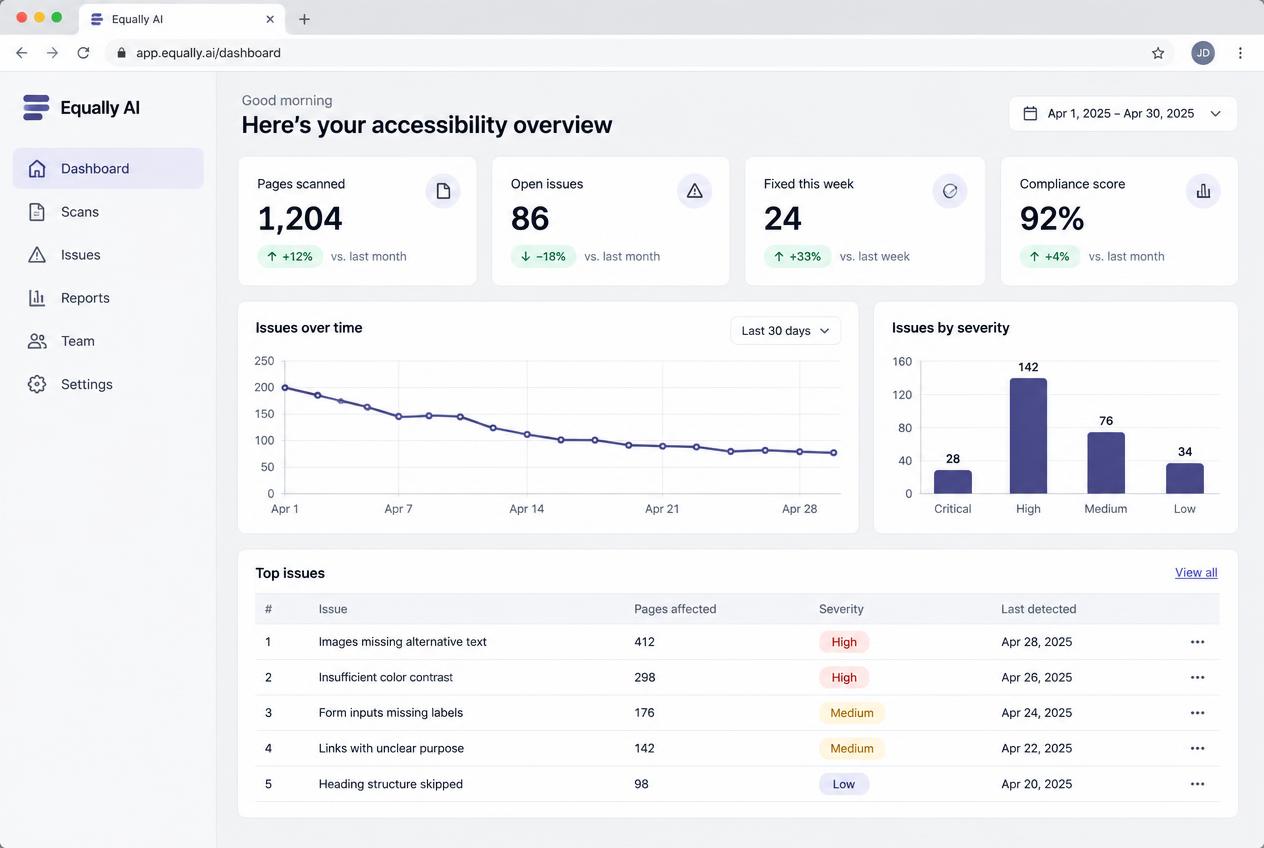Open more options for Form inputs missing labels

(x=1197, y=713)
